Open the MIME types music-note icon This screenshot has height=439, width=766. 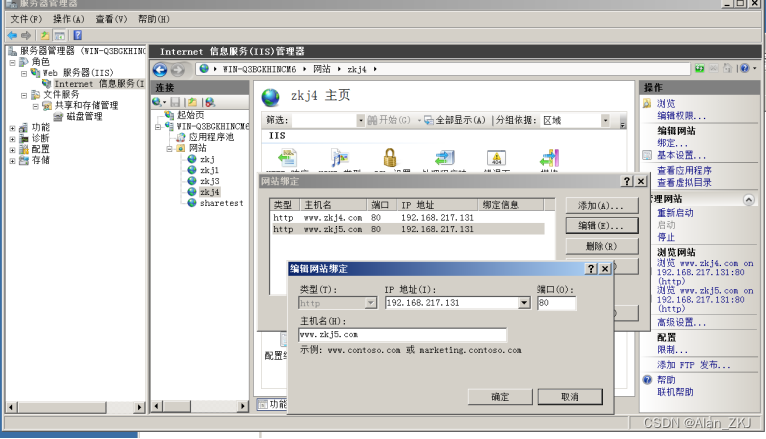click(340, 158)
